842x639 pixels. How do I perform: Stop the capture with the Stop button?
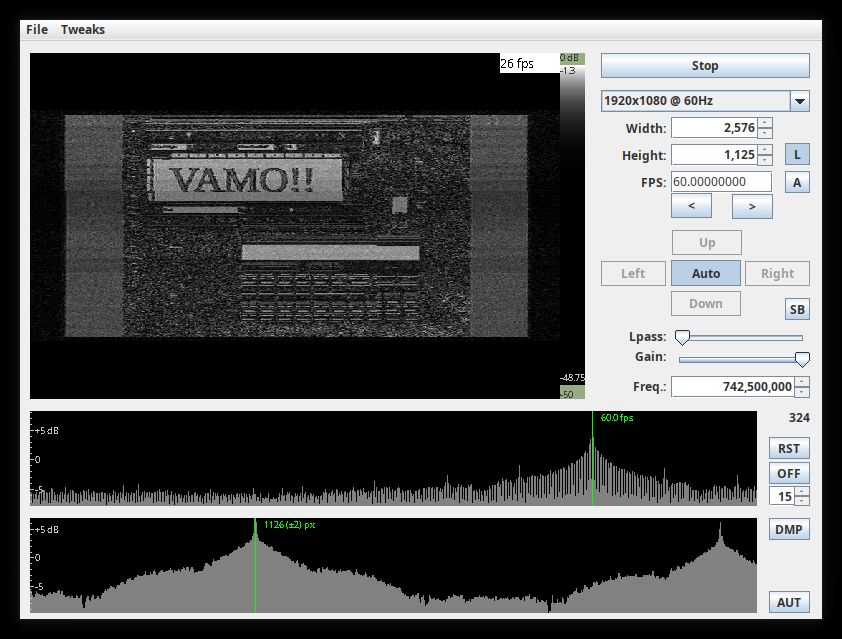tap(705, 66)
